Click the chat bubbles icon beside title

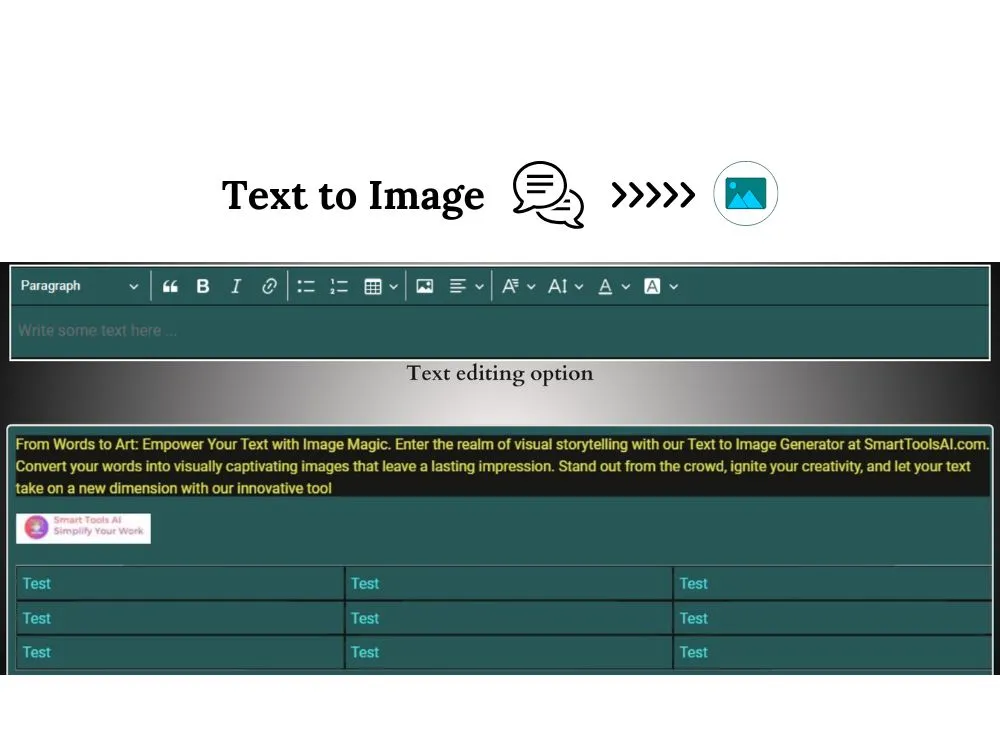coord(548,194)
